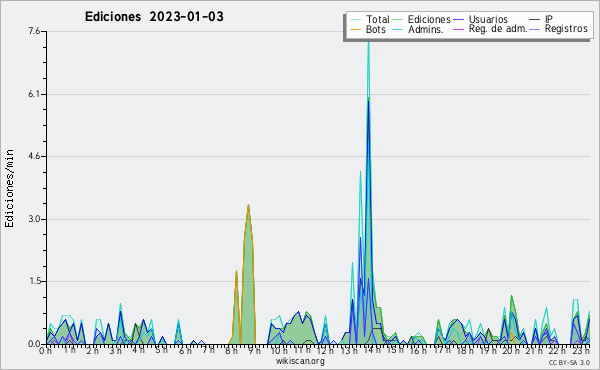
Task: Select the 'Ediciones' legend entry
Action: click(429, 19)
